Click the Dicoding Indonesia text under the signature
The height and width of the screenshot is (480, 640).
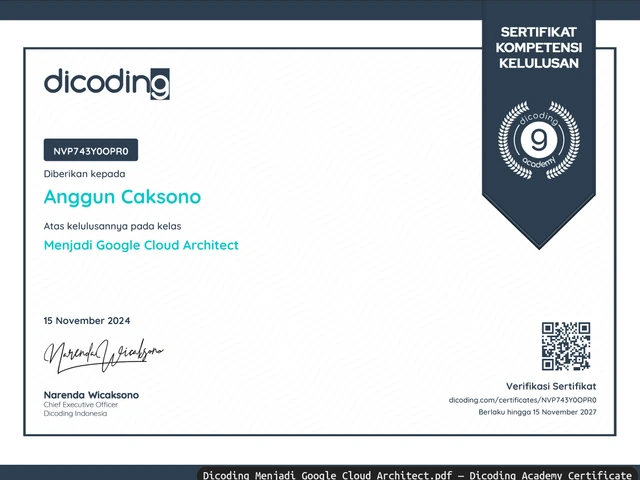[x=76, y=413]
